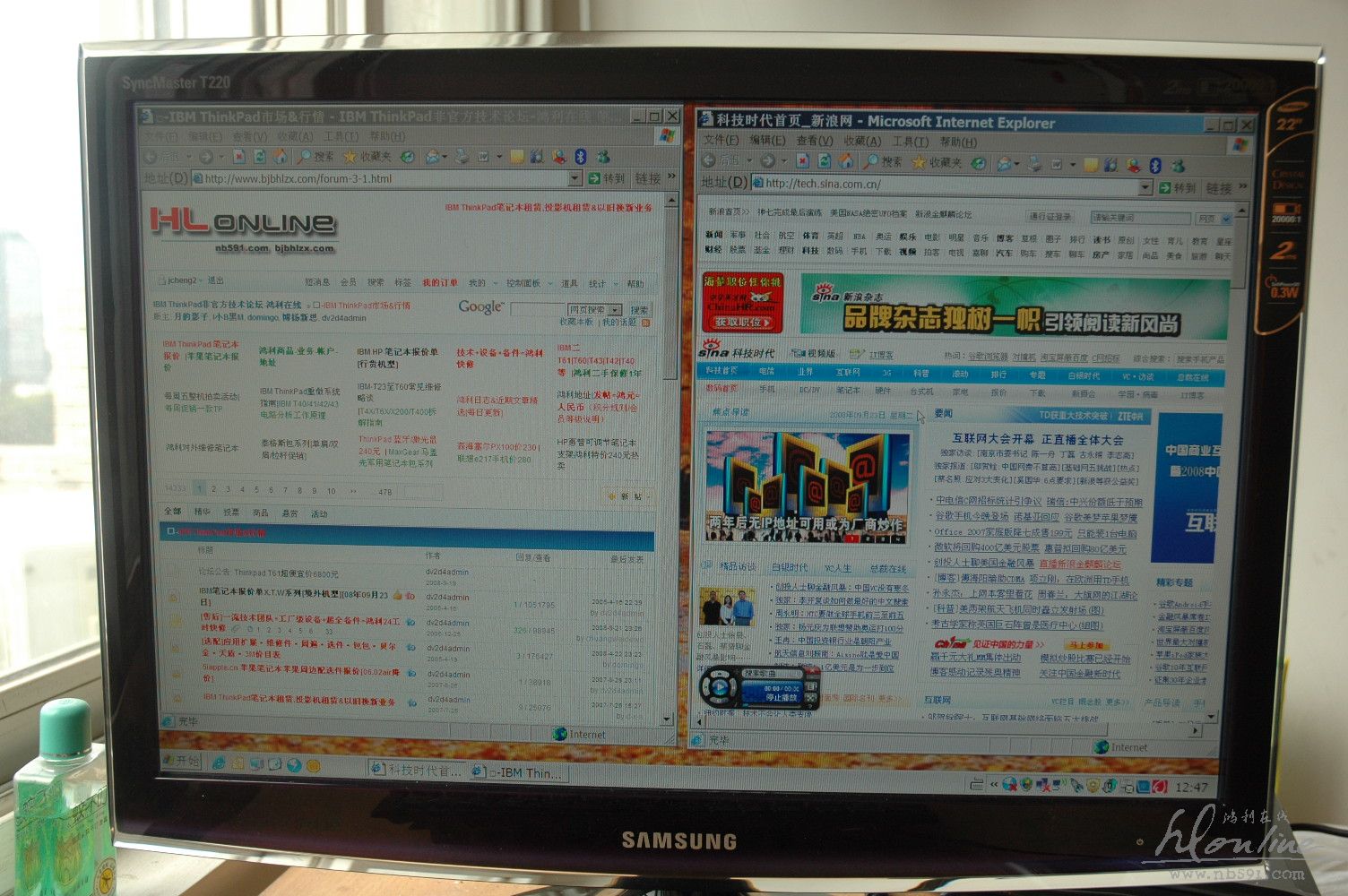Viewport: 1348px width, 896px height.
Task: Open 工具(T) menu in ThinkPad forum window
Action: pos(341,136)
